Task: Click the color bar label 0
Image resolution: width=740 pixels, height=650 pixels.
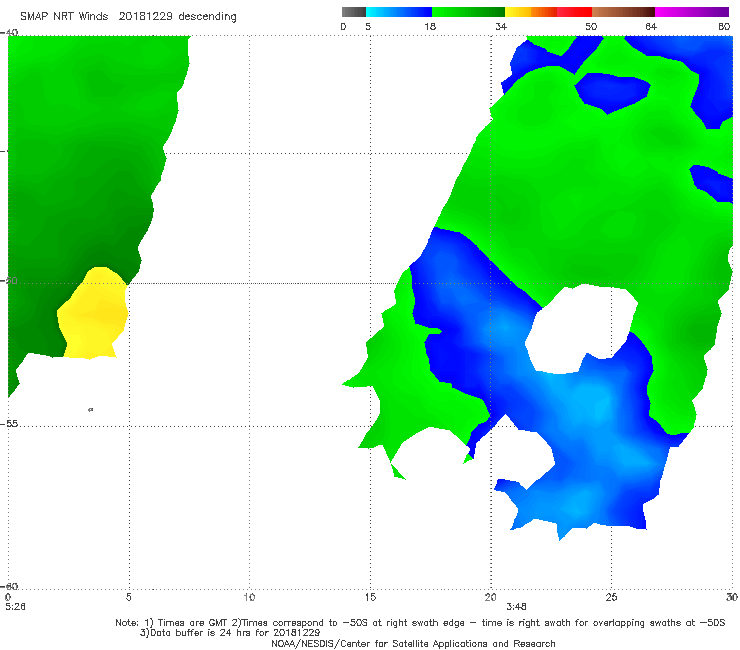Action: pyautogui.click(x=344, y=26)
